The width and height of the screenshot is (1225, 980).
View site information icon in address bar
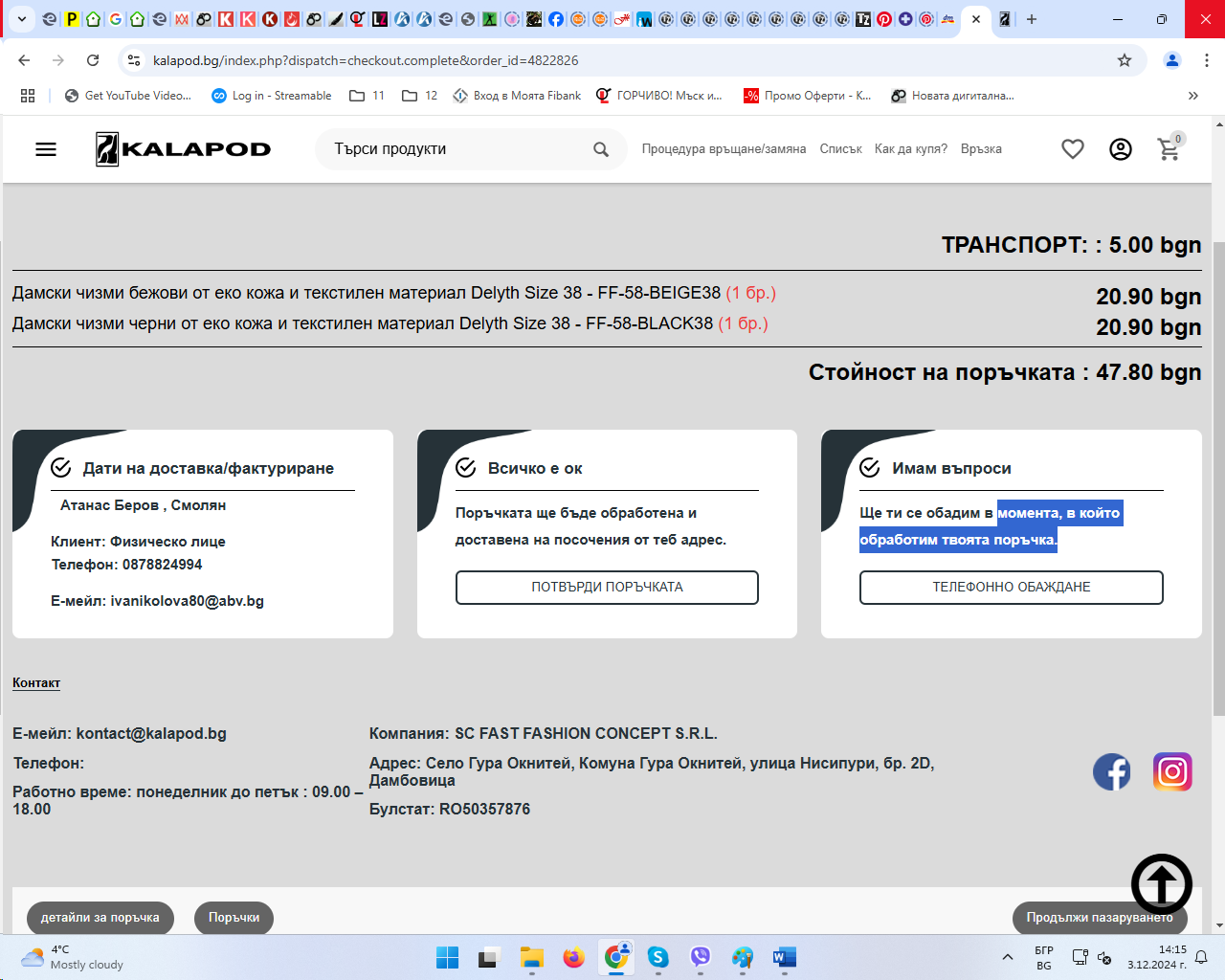coord(135,60)
